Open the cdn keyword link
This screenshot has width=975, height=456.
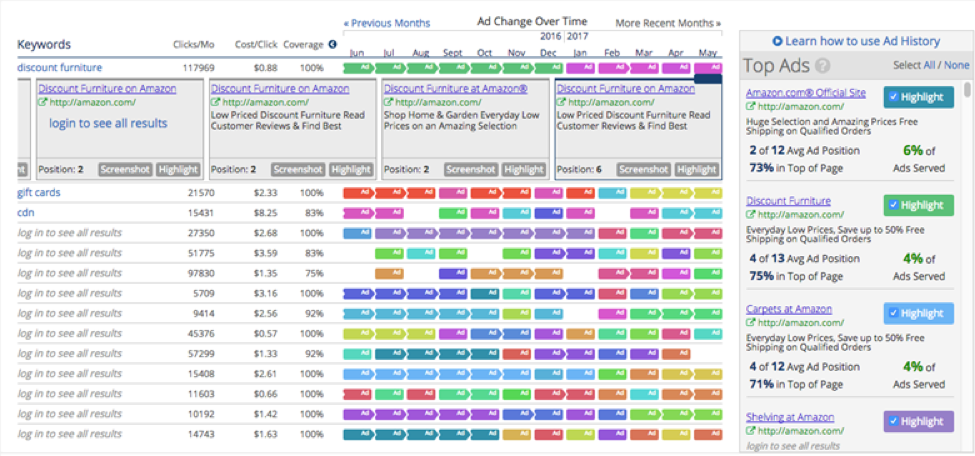pos(25,212)
